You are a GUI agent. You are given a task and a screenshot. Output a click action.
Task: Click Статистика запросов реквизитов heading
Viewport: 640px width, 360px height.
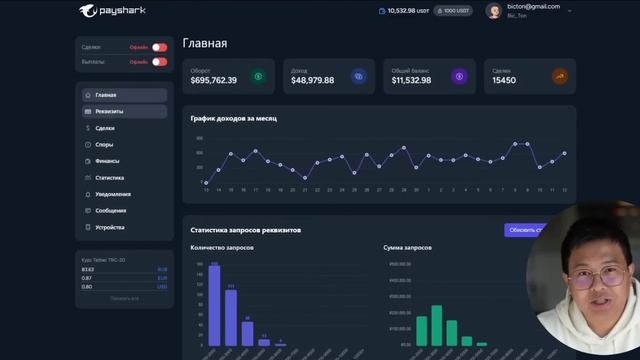pos(246,230)
